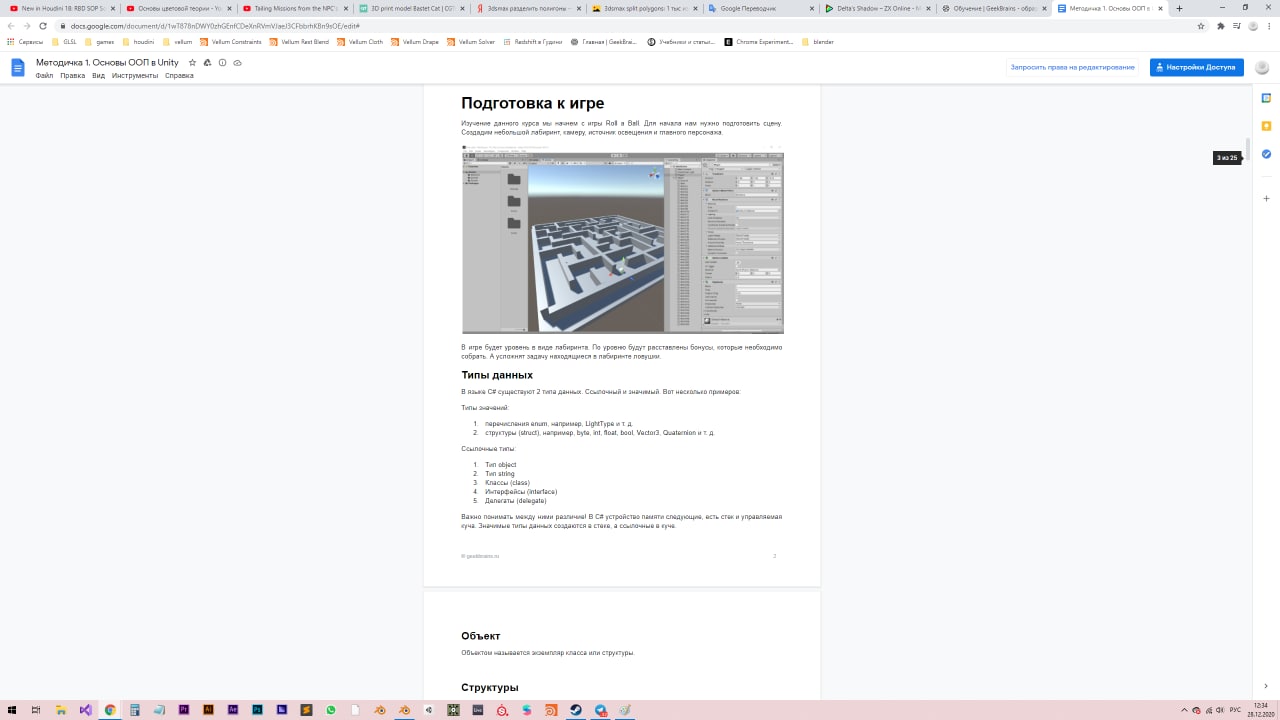Screen dimensions: 1280x720
Task: Switch to Delta's Shadow ZX Online tab
Action: click(x=880, y=8)
